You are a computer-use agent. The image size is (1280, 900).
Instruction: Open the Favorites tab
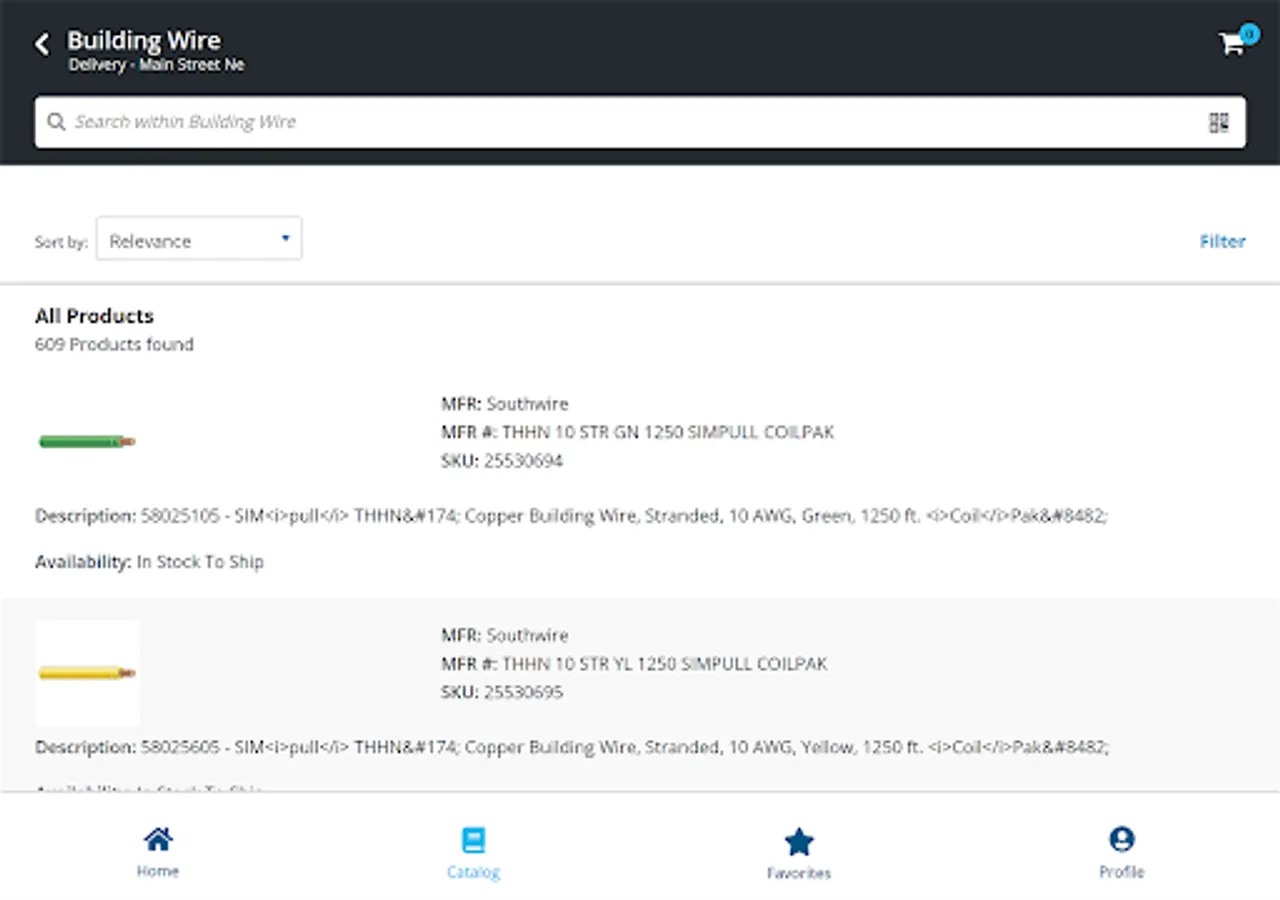(x=798, y=853)
